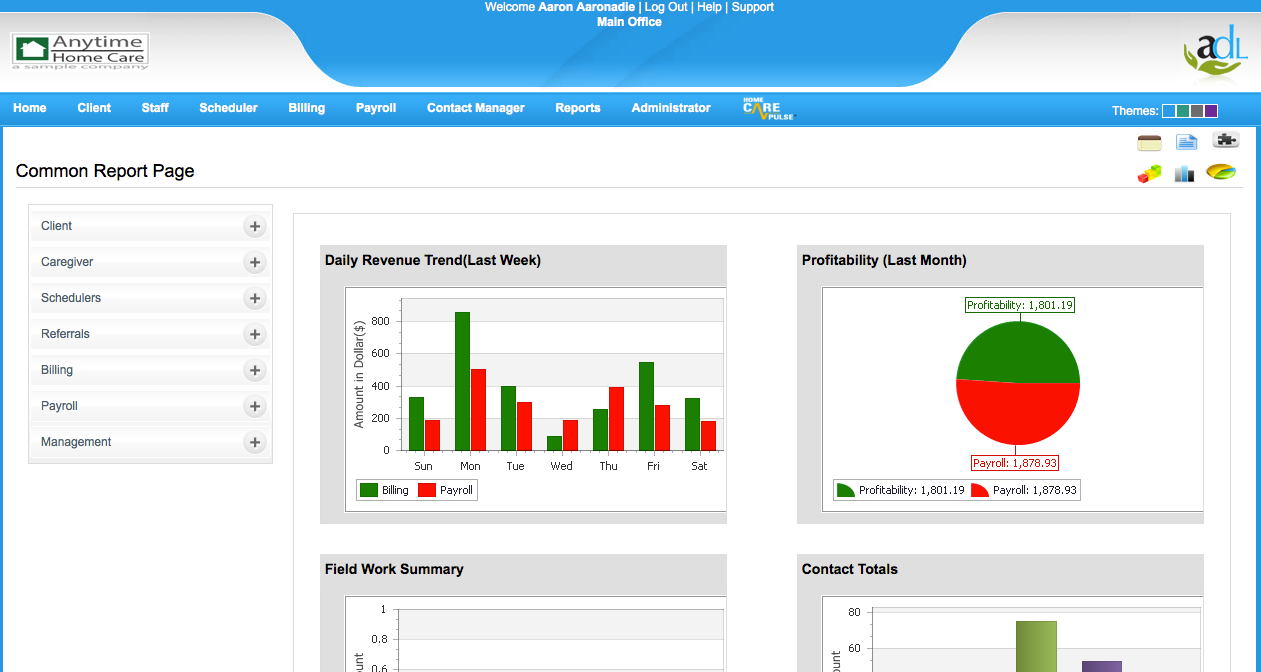This screenshot has width=1261, height=672.
Task: Click the Anytime Home Care logo
Action: tap(81, 51)
